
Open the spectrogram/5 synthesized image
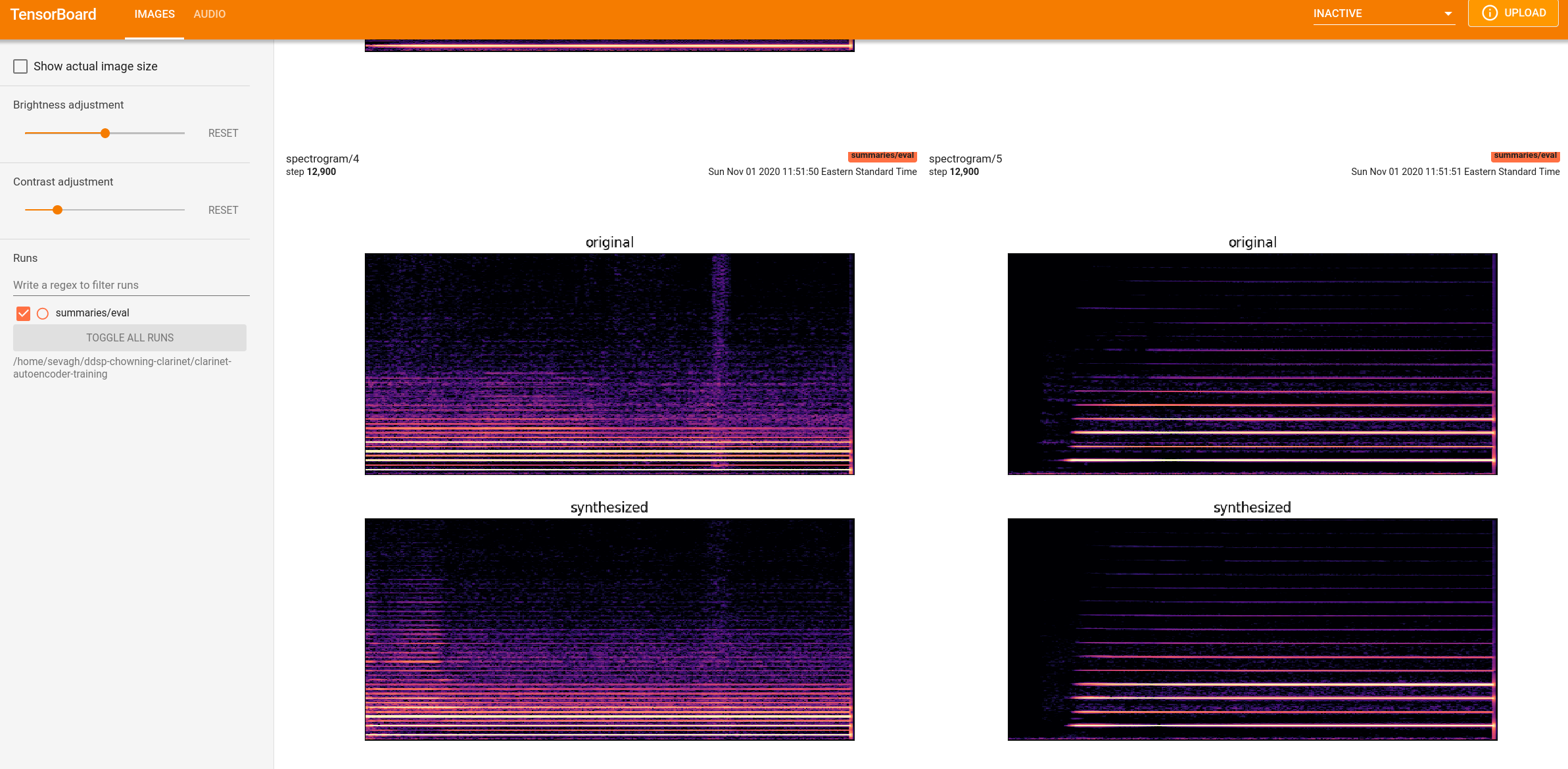1252,629
